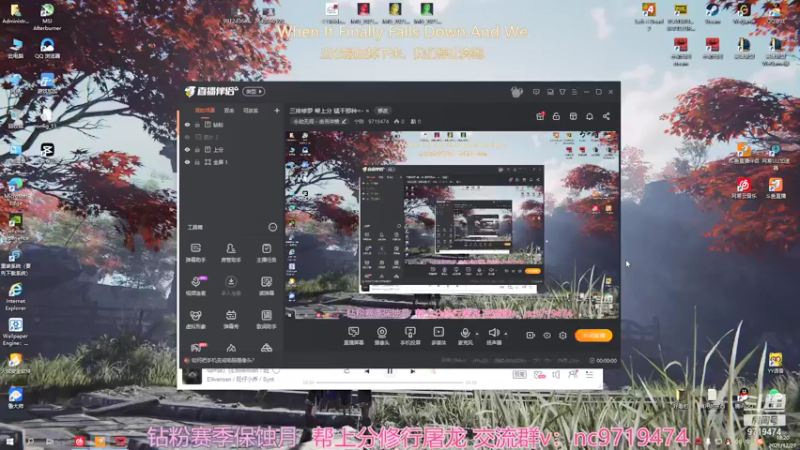
Task: Open the 虚拟形象 bear-face tool
Action: pos(195,319)
